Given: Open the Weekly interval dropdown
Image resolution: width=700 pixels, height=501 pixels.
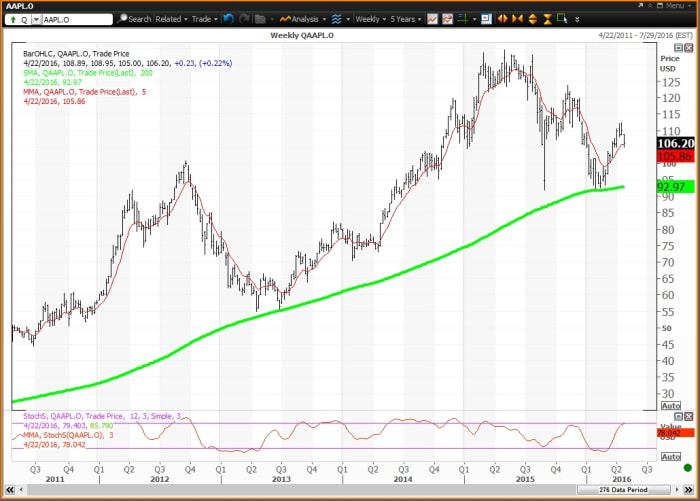Looking at the screenshot, I should click(x=370, y=19).
